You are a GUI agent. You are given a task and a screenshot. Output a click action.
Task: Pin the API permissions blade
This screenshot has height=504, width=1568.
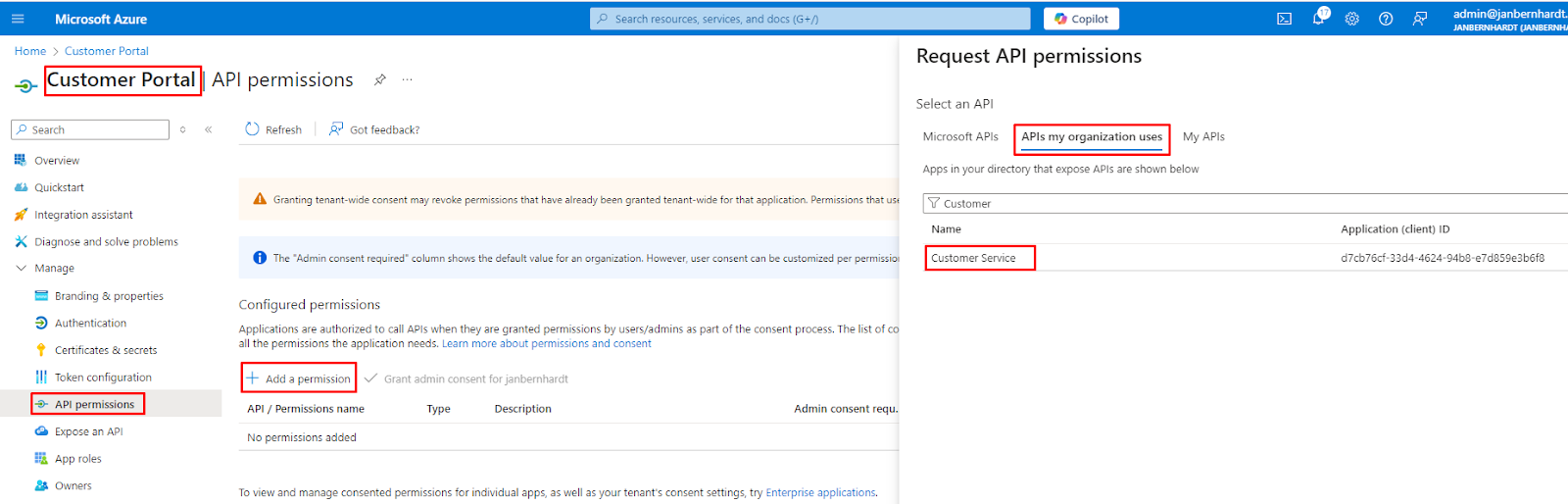pyautogui.click(x=380, y=79)
